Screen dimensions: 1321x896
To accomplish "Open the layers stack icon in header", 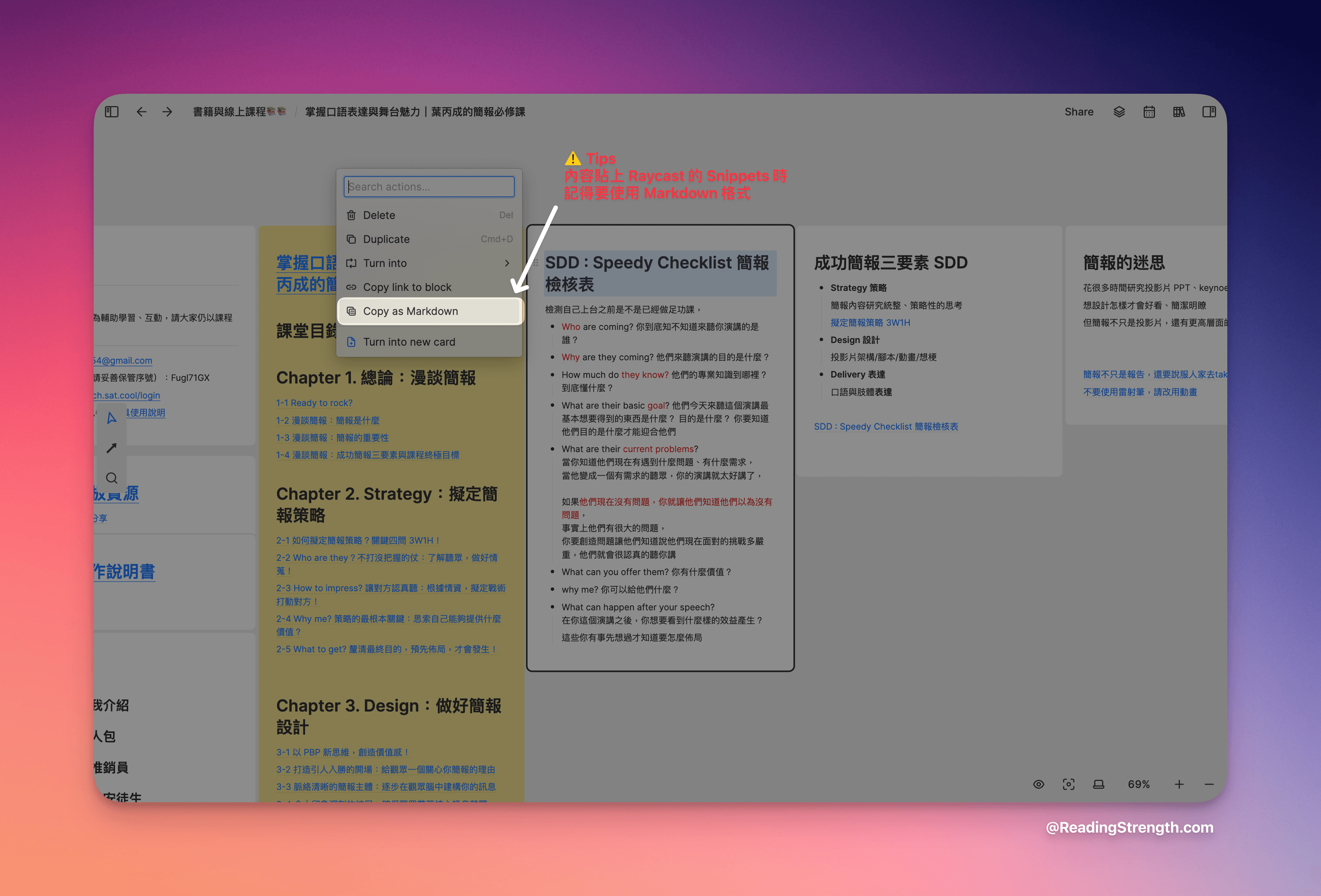I will [x=1119, y=112].
